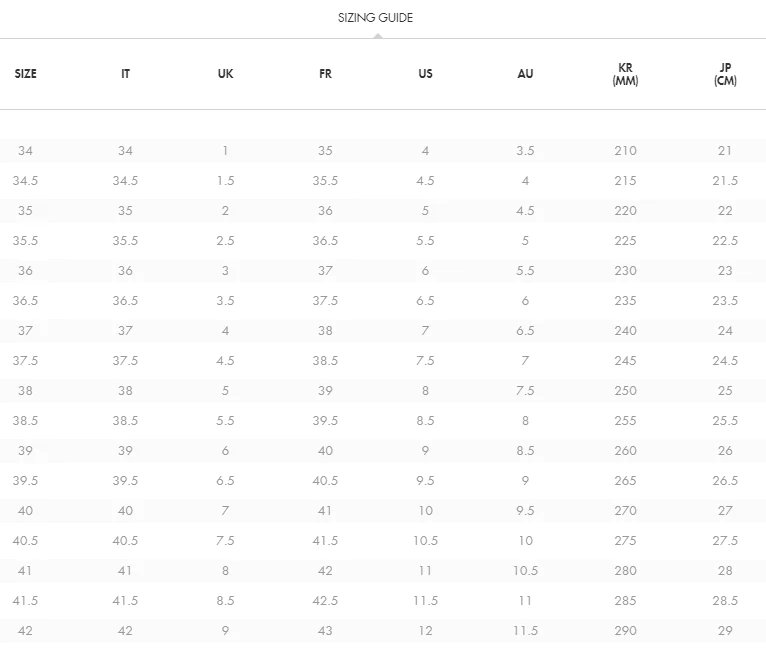Click the 1.5 value in the UK column
Viewport: 766px width, 649px height.
click(x=225, y=181)
